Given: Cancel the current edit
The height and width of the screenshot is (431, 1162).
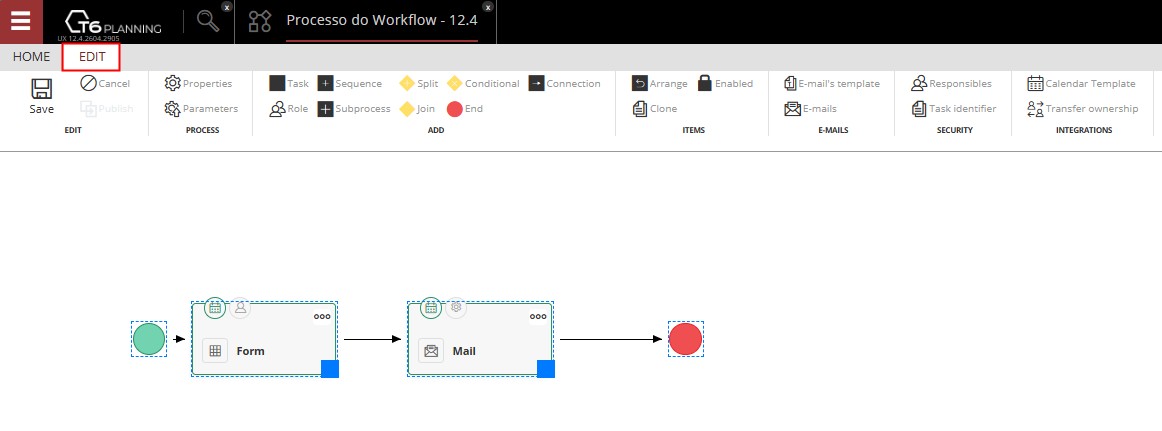Looking at the screenshot, I should coord(105,84).
